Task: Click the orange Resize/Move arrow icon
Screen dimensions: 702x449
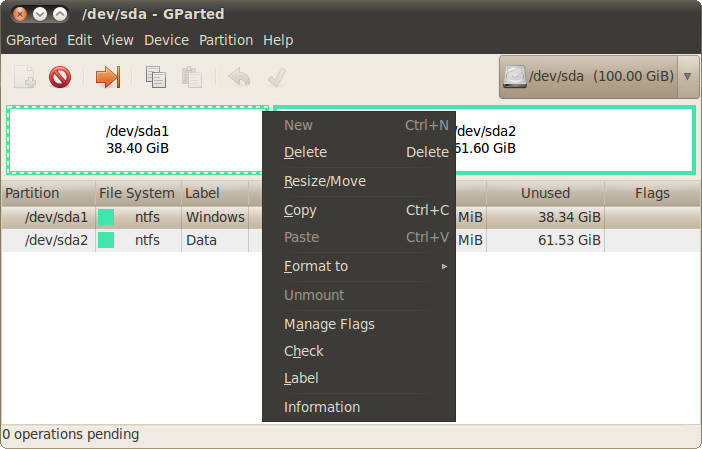Action: pyautogui.click(x=108, y=77)
